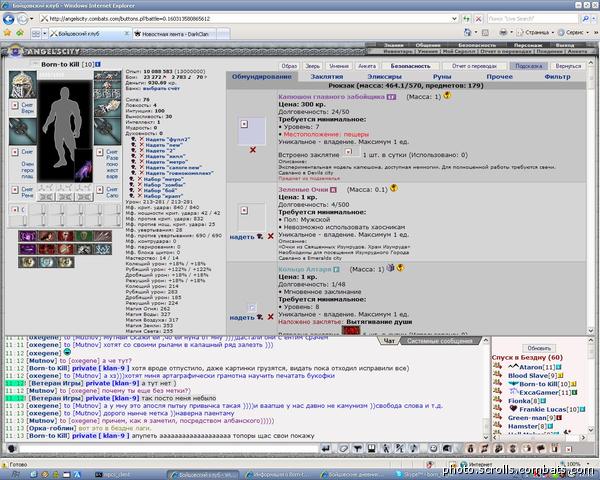Click the inventory panel vertical scrollbar
This screenshot has height=480, width=600.
click(x=590, y=196)
